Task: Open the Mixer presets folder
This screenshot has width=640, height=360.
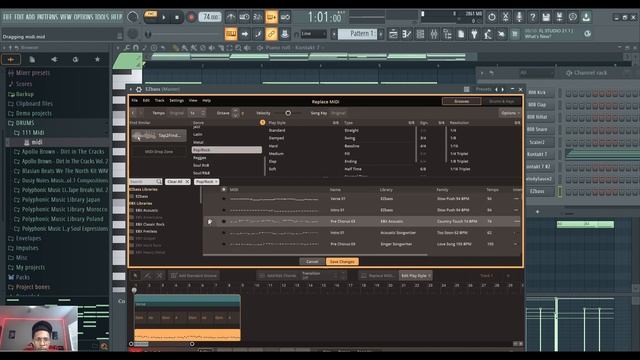Action: (x=33, y=73)
